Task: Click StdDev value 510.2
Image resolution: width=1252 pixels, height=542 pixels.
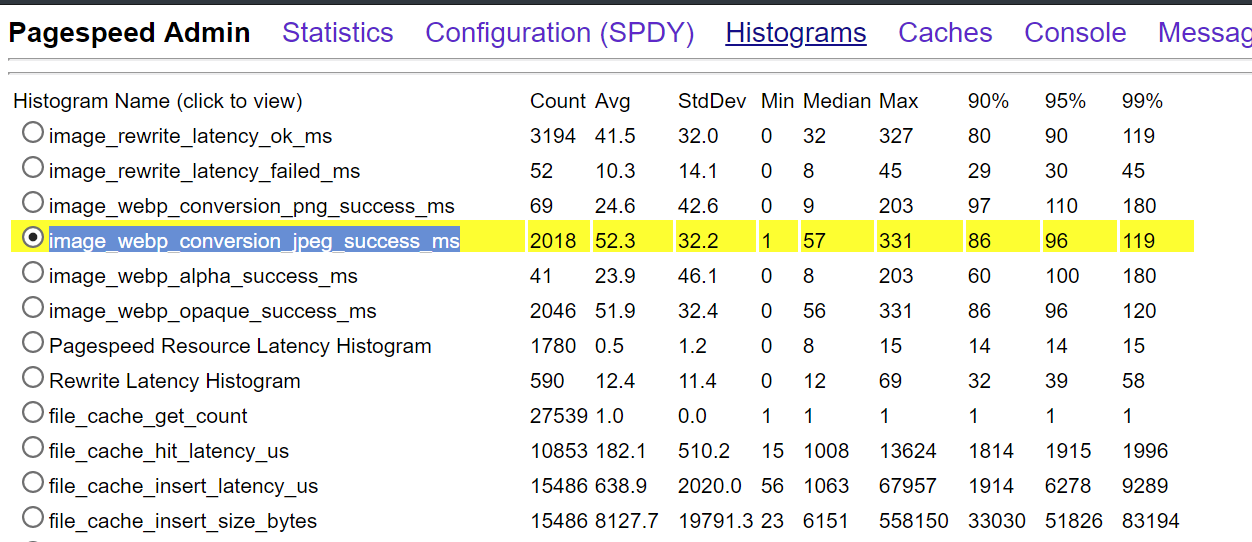Action: tap(704, 451)
